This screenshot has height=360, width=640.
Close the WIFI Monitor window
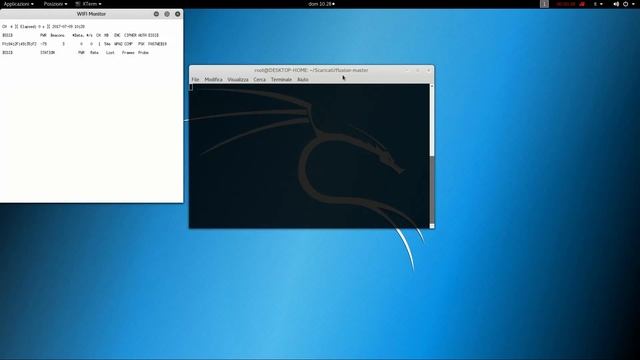coord(178,14)
